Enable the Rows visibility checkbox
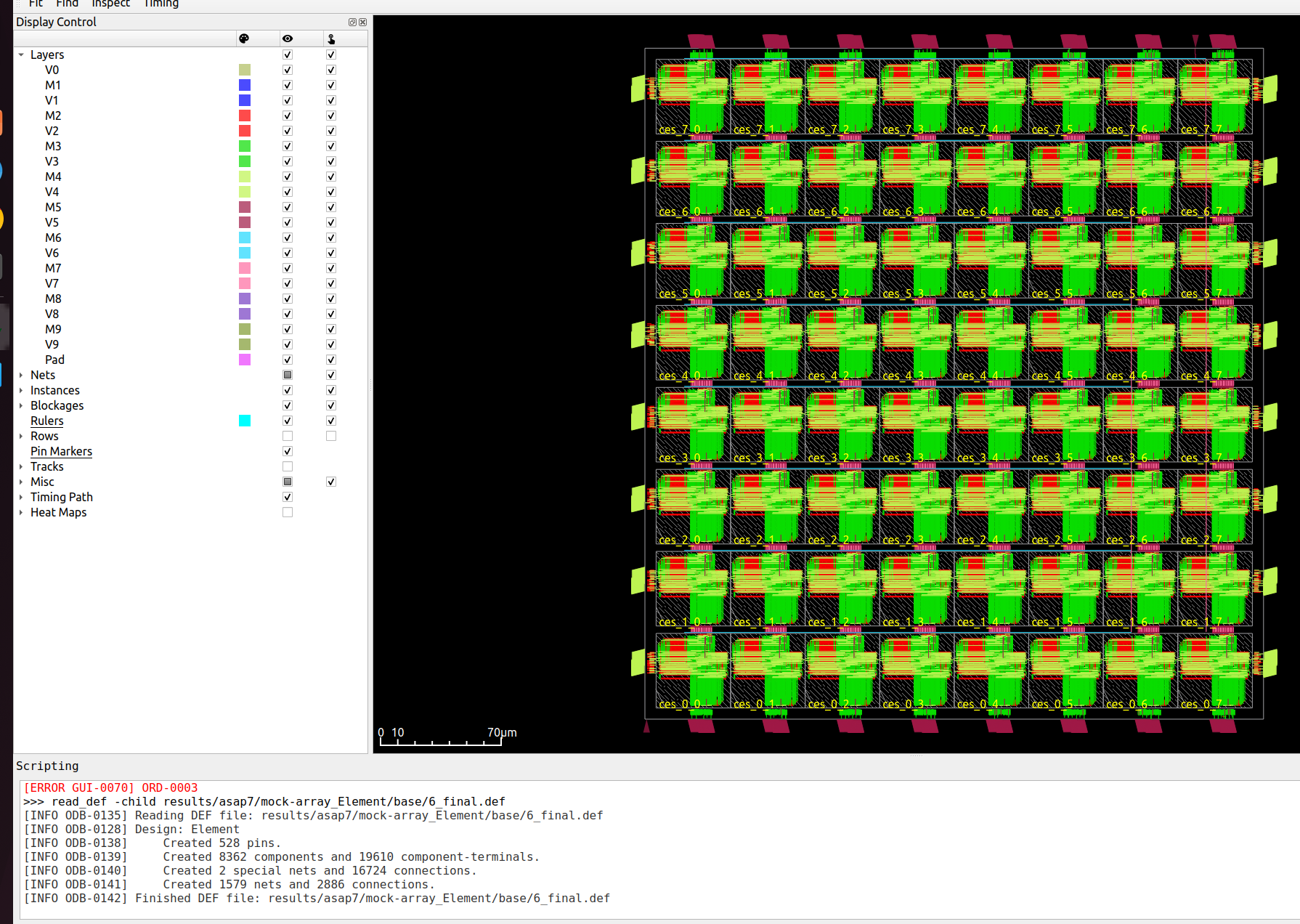The width and height of the screenshot is (1300, 924). (x=288, y=436)
